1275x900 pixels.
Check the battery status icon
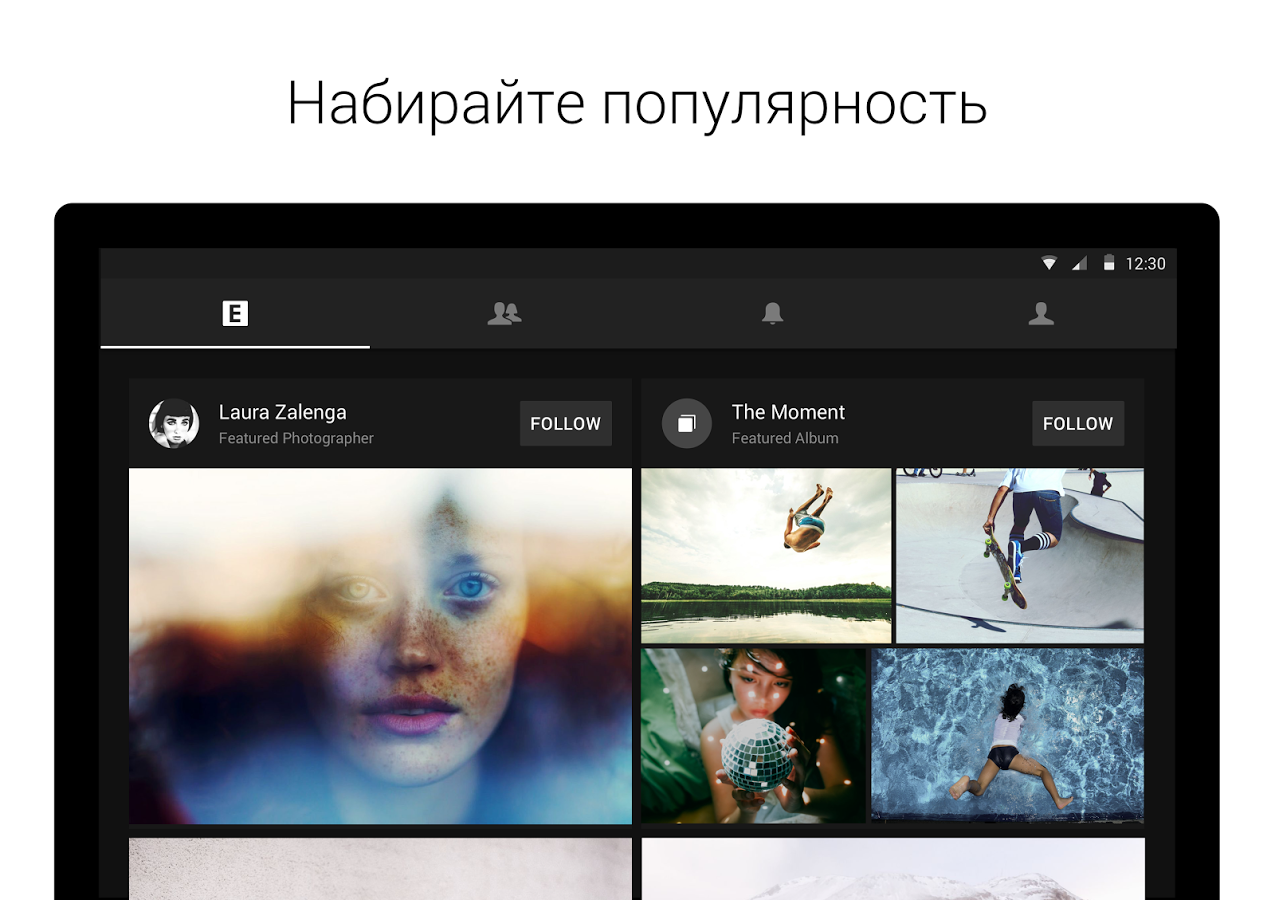click(x=1108, y=263)
